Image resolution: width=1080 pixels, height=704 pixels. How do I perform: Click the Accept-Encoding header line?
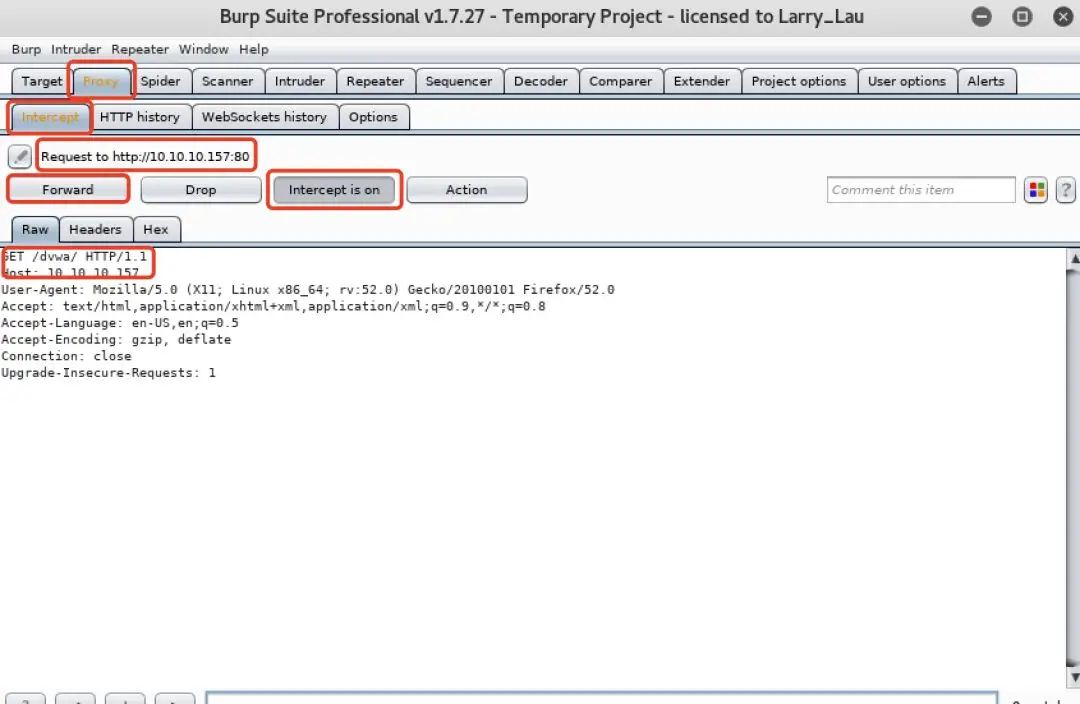click(x=116, y=340)
